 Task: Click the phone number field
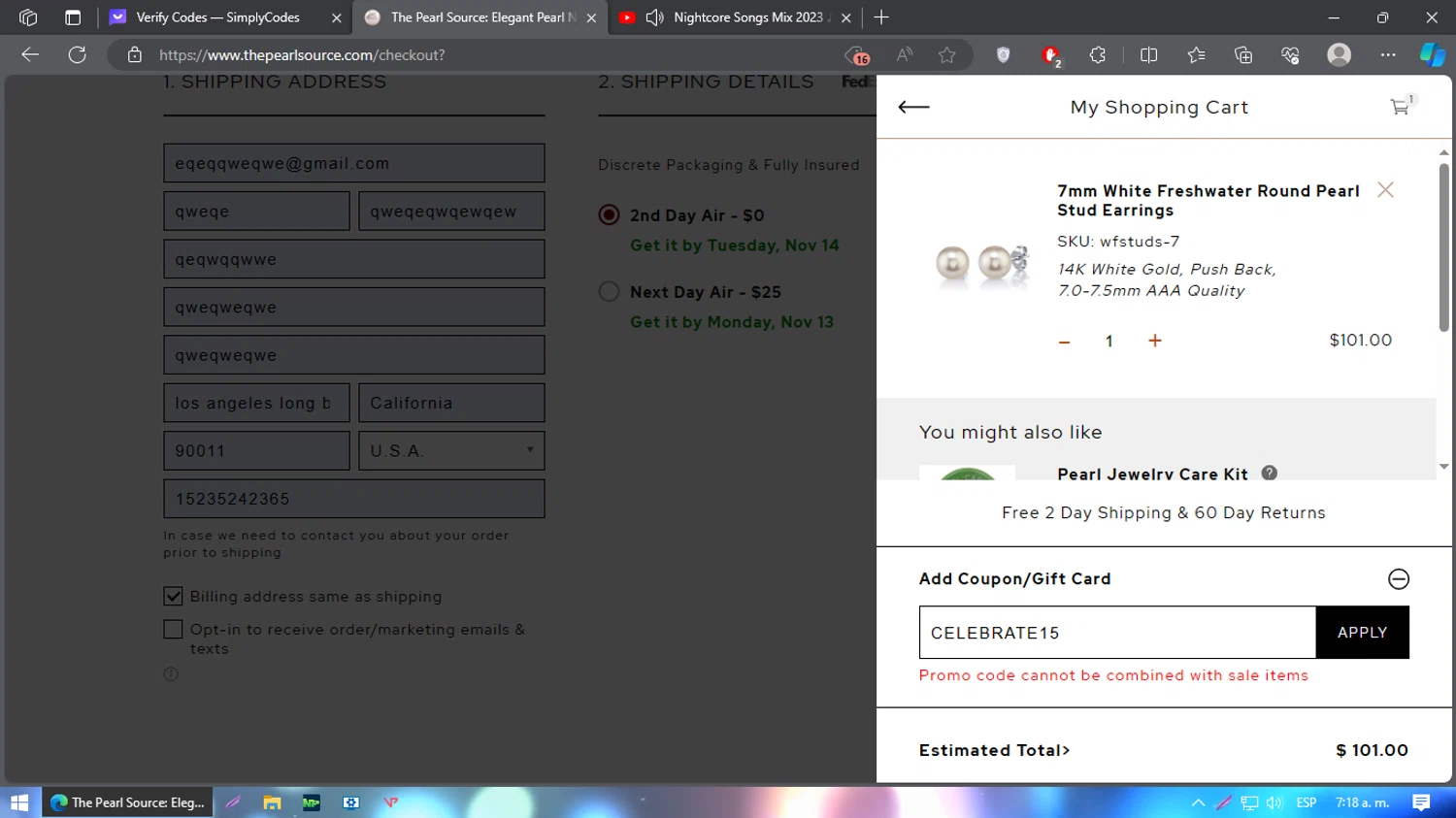click(x=354, y=499)
